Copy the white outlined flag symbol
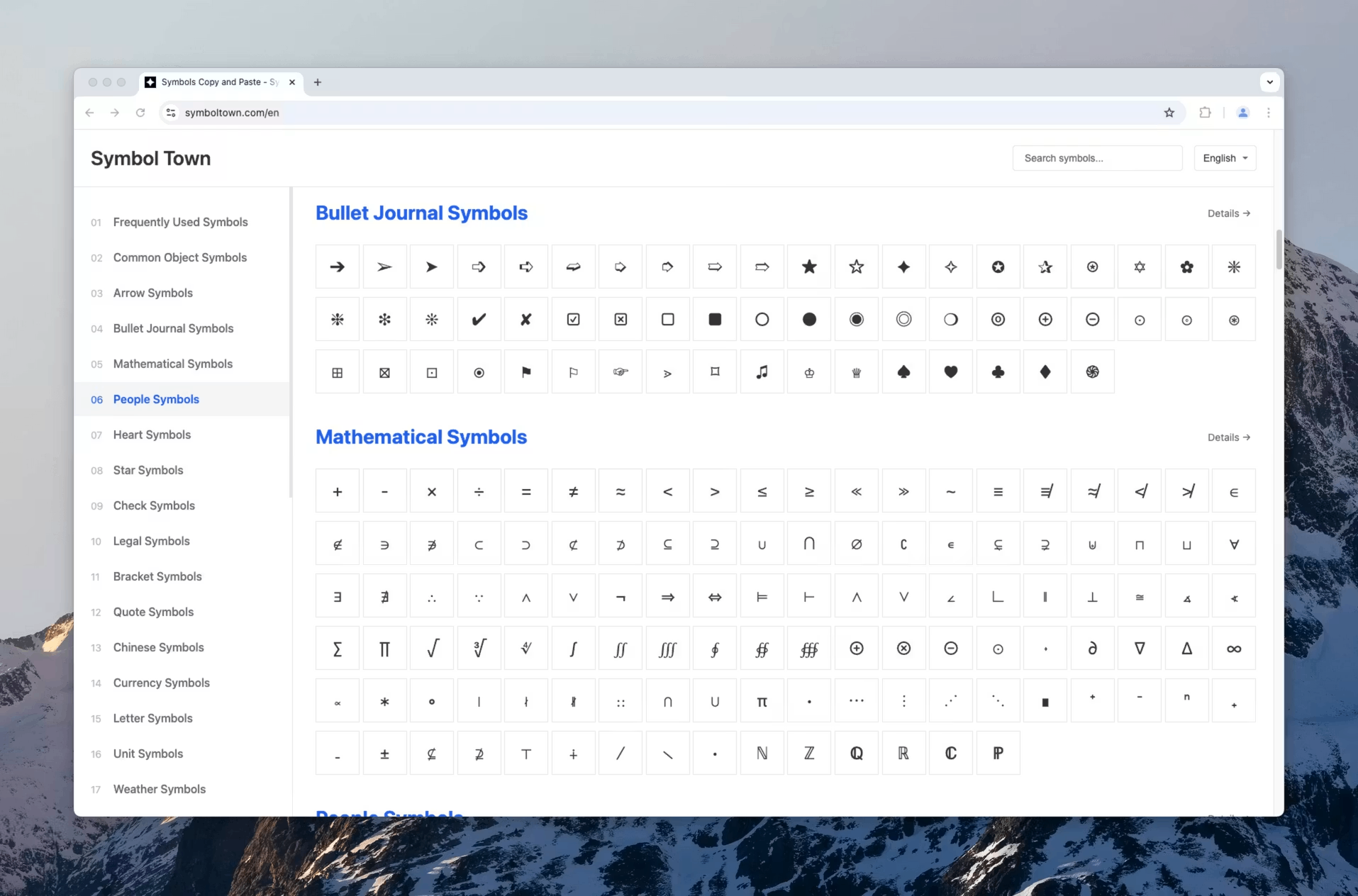 click(x=573, y=371)
